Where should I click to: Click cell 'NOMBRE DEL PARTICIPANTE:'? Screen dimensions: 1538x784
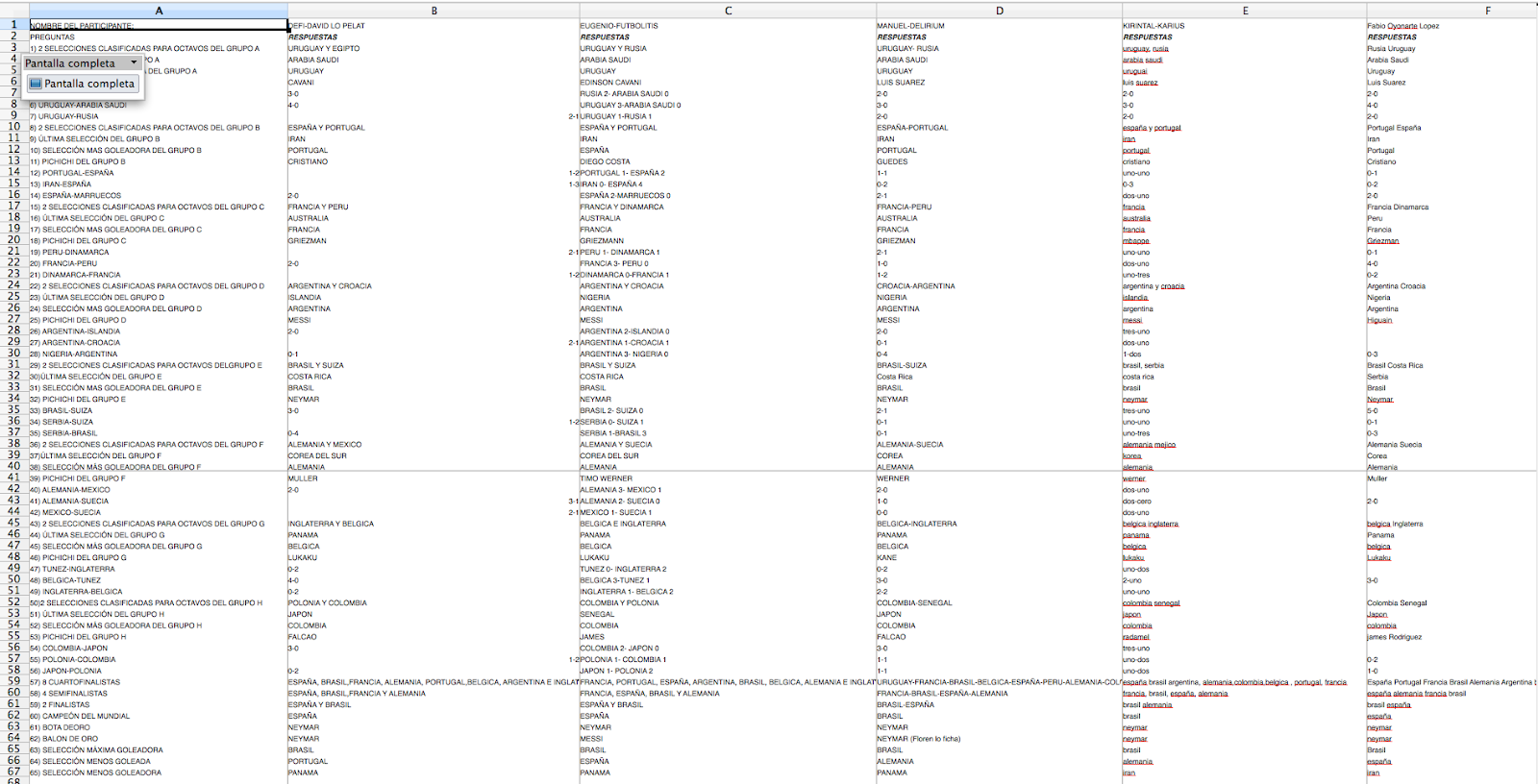coord(82,26)
